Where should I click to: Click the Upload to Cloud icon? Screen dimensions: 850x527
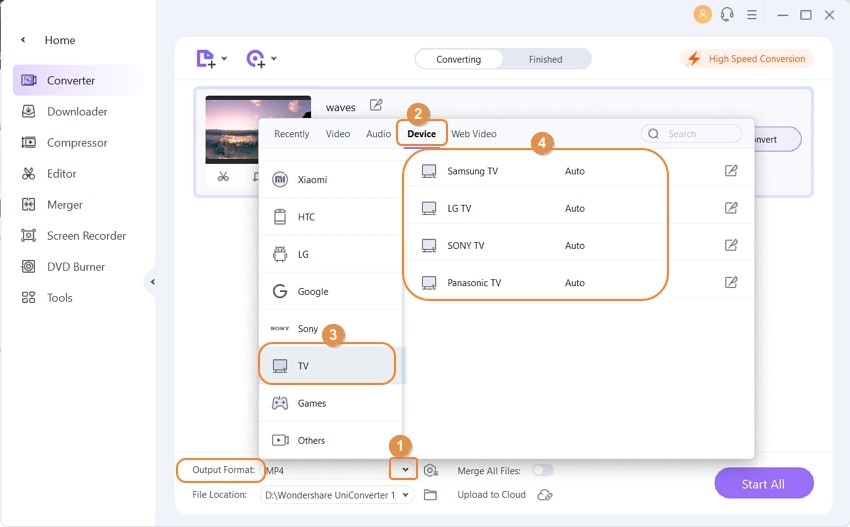(x=545, y=494)
